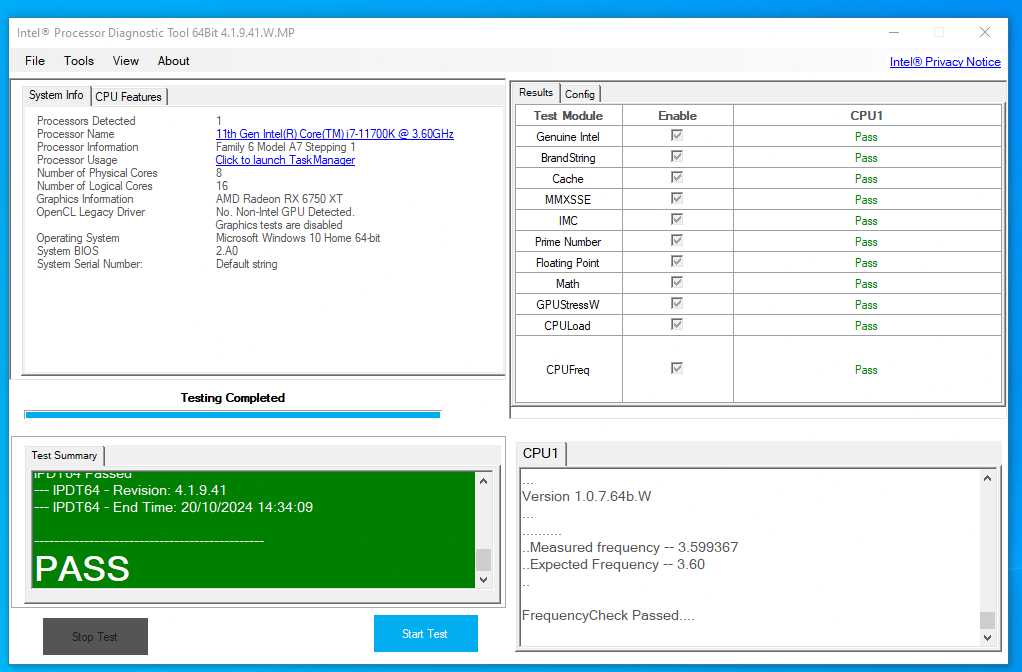
Task: Open the Intel Privacy Notice link
Action: click(945, 61)
